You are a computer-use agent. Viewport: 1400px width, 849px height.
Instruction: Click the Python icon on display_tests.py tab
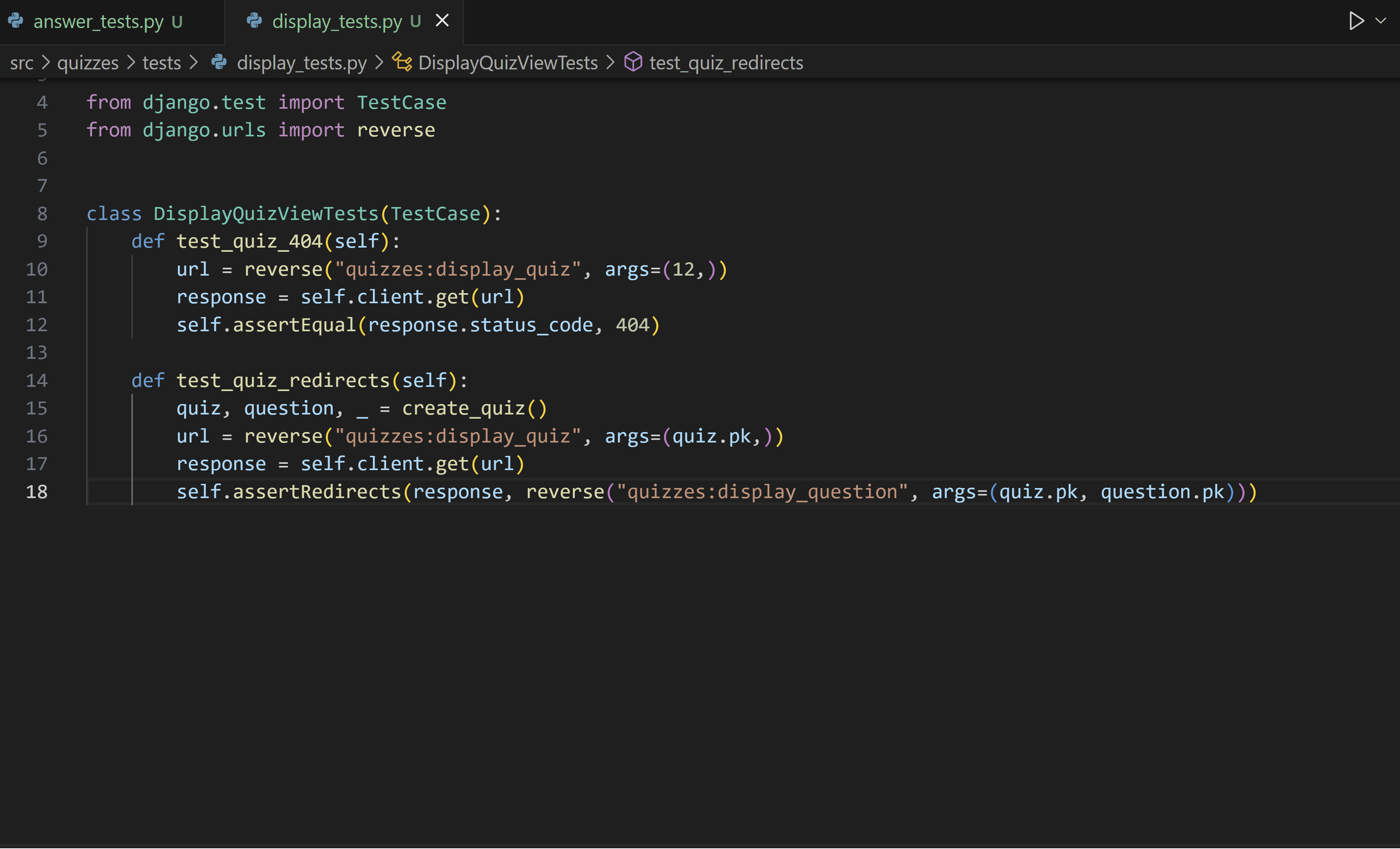254,21
